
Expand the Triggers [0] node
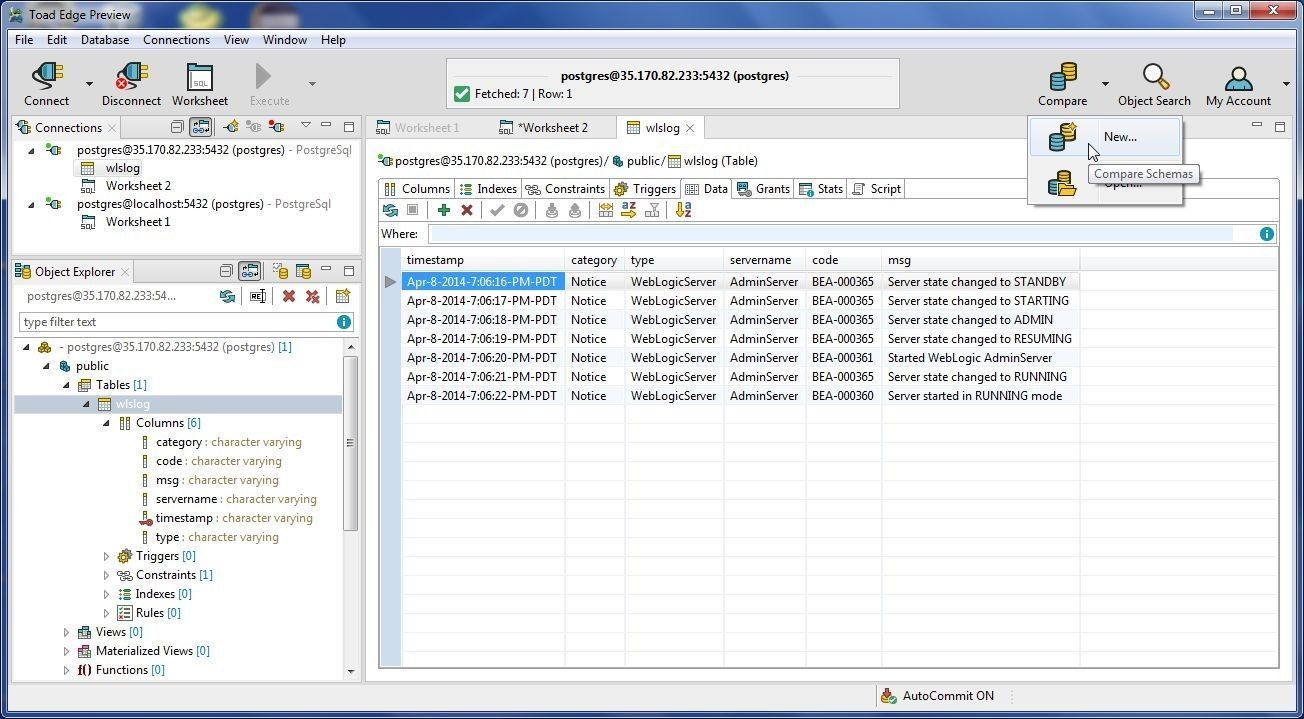(x=106, y=556)
